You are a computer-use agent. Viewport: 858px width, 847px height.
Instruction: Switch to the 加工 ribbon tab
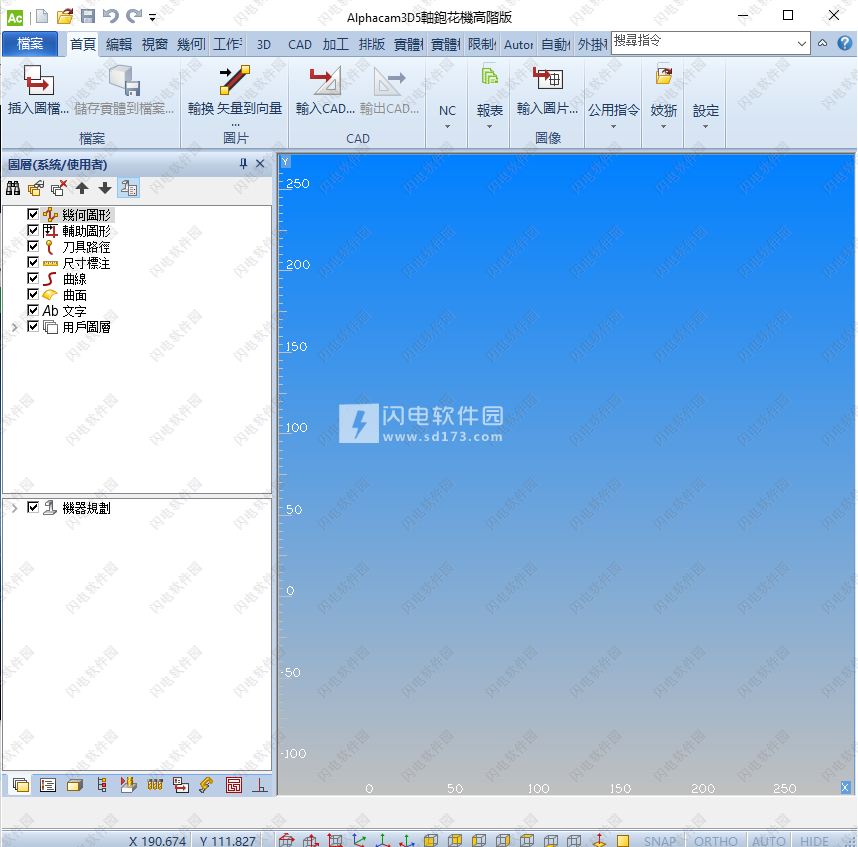point(335,44)
